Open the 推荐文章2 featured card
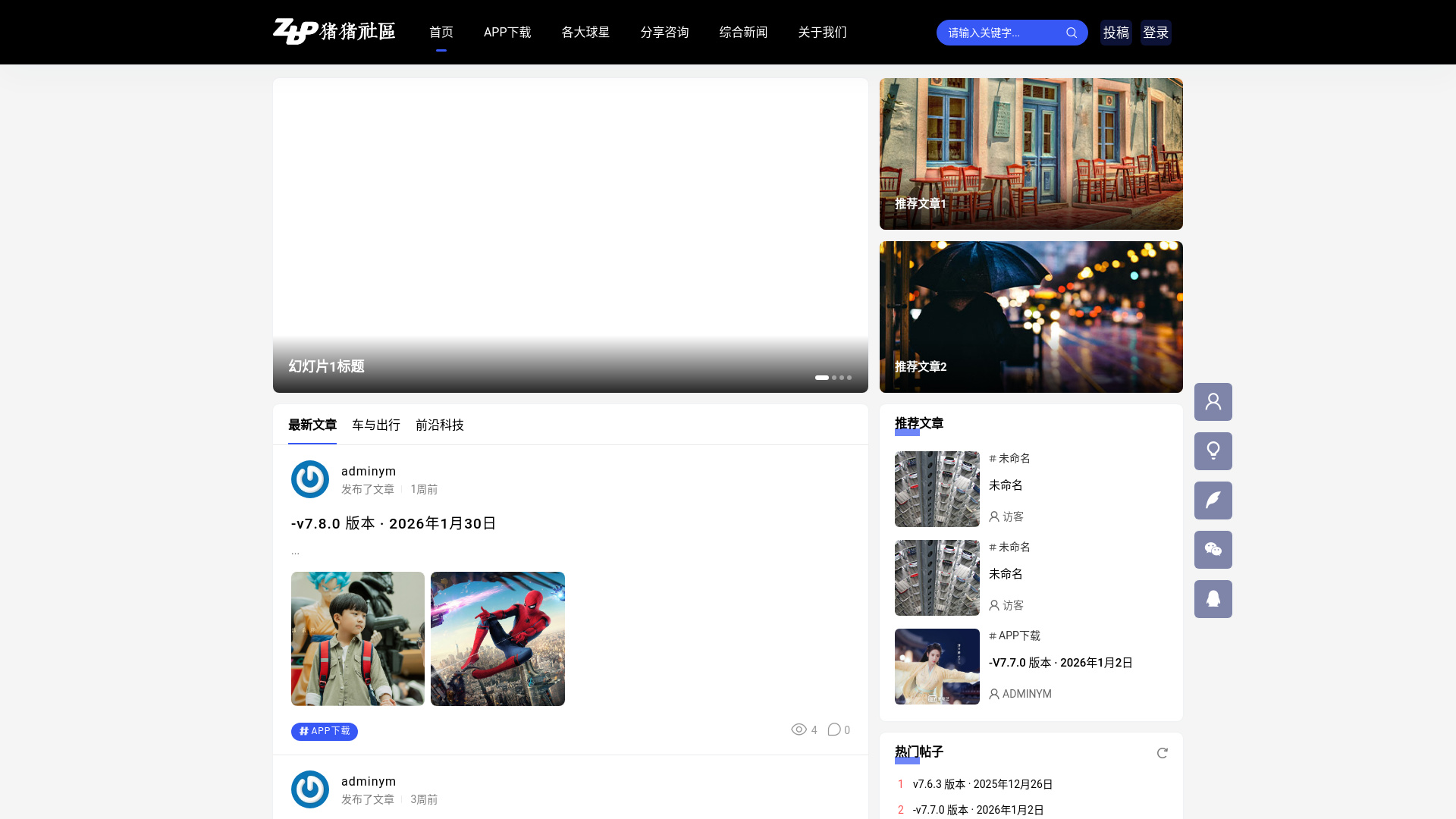 pyautogui.click(x=1031, y=317)
